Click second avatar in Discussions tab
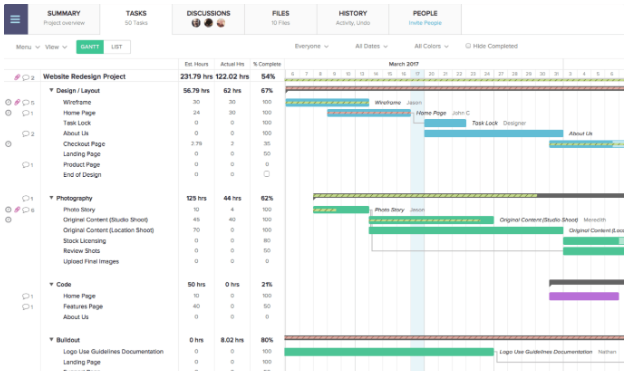Image resolution: width=641 pixels, height=371 pixels. tap(208, 23)
